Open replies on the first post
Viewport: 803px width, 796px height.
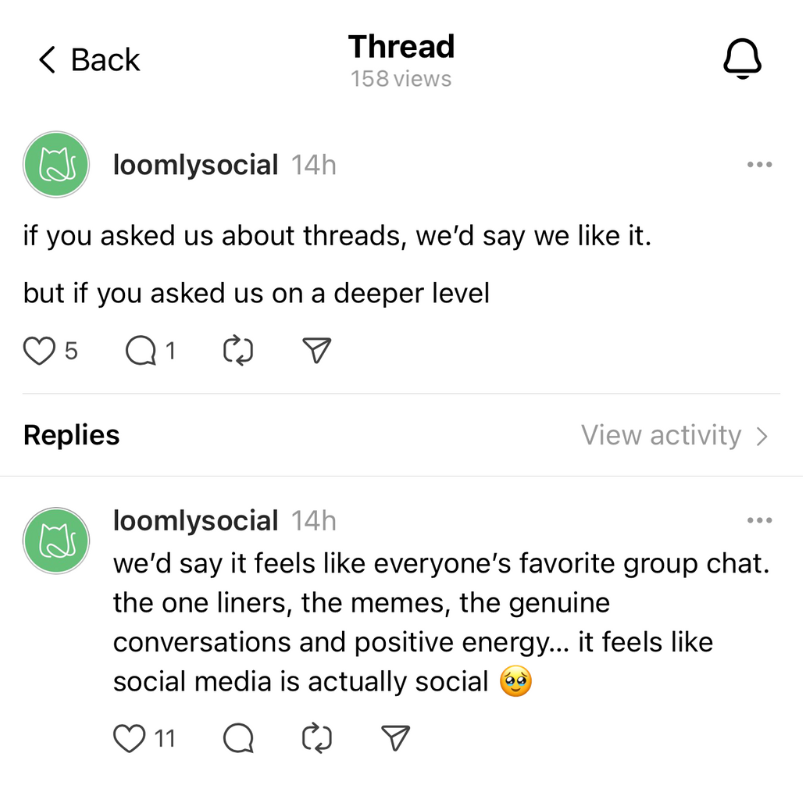pos(137,351)
